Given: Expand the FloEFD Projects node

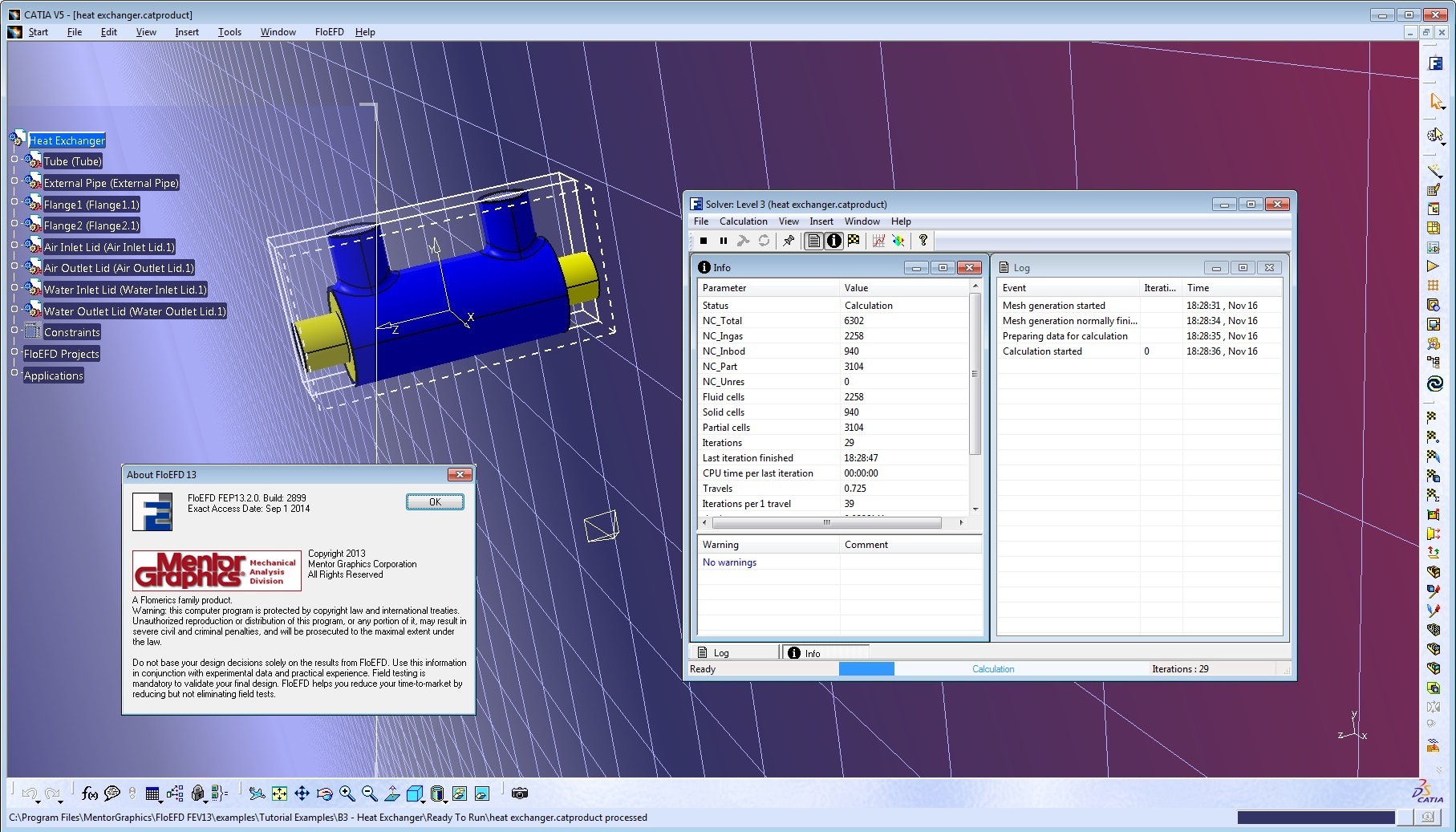Looking at the screenshot, I should [x=14, y=351].
